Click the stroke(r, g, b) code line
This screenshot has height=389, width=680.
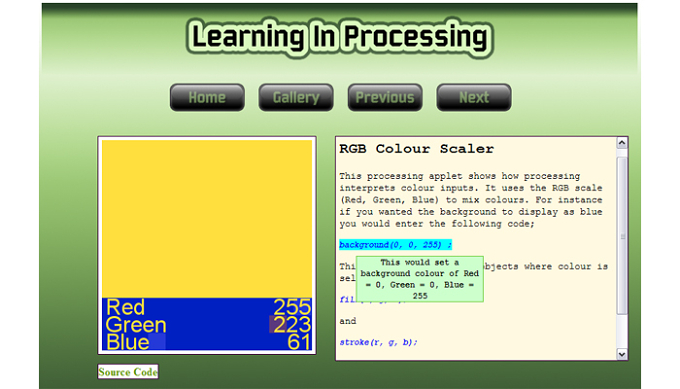(x=378, y=342)
